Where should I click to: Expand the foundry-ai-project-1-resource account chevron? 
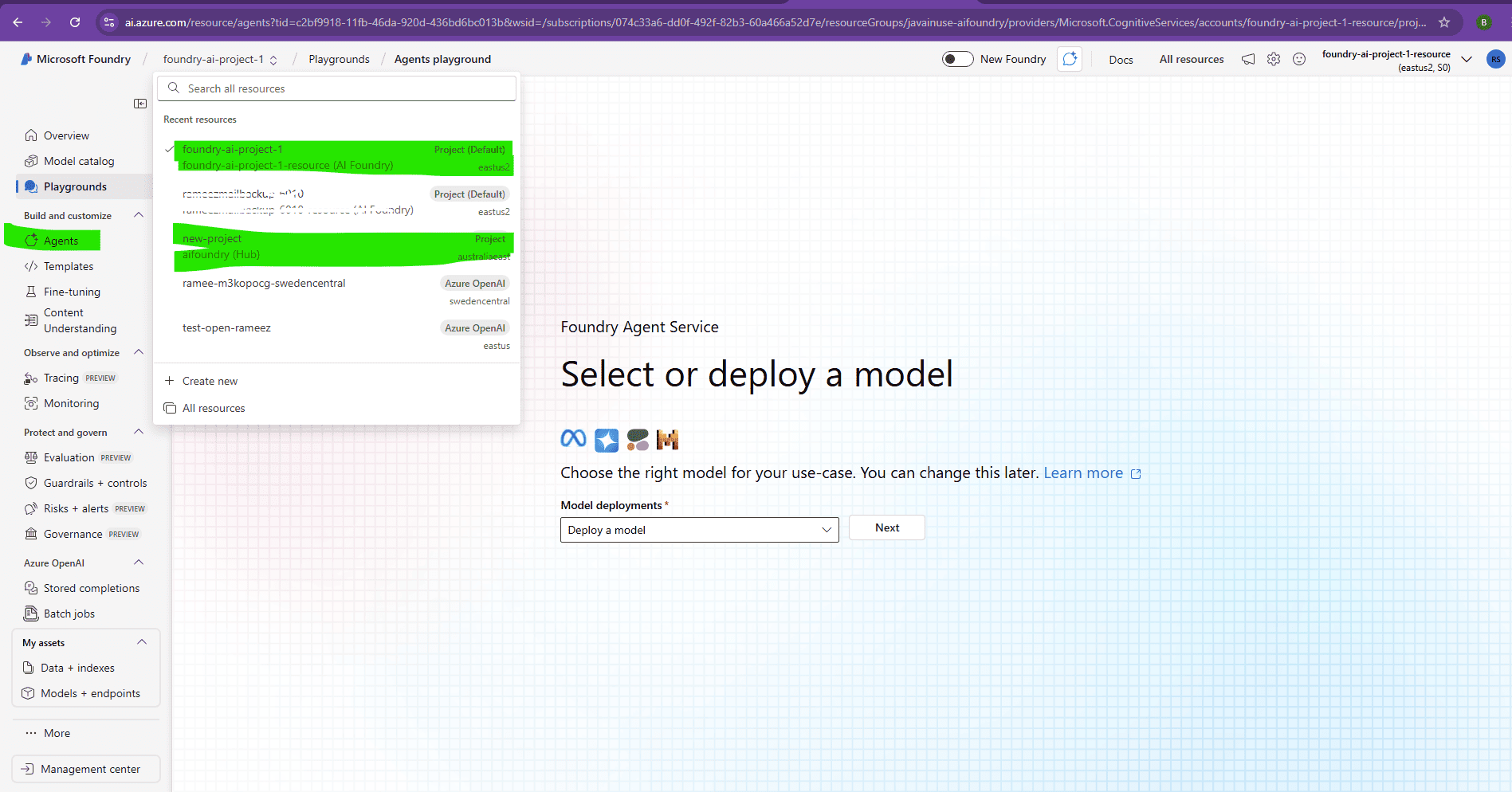click(1467, 59)
